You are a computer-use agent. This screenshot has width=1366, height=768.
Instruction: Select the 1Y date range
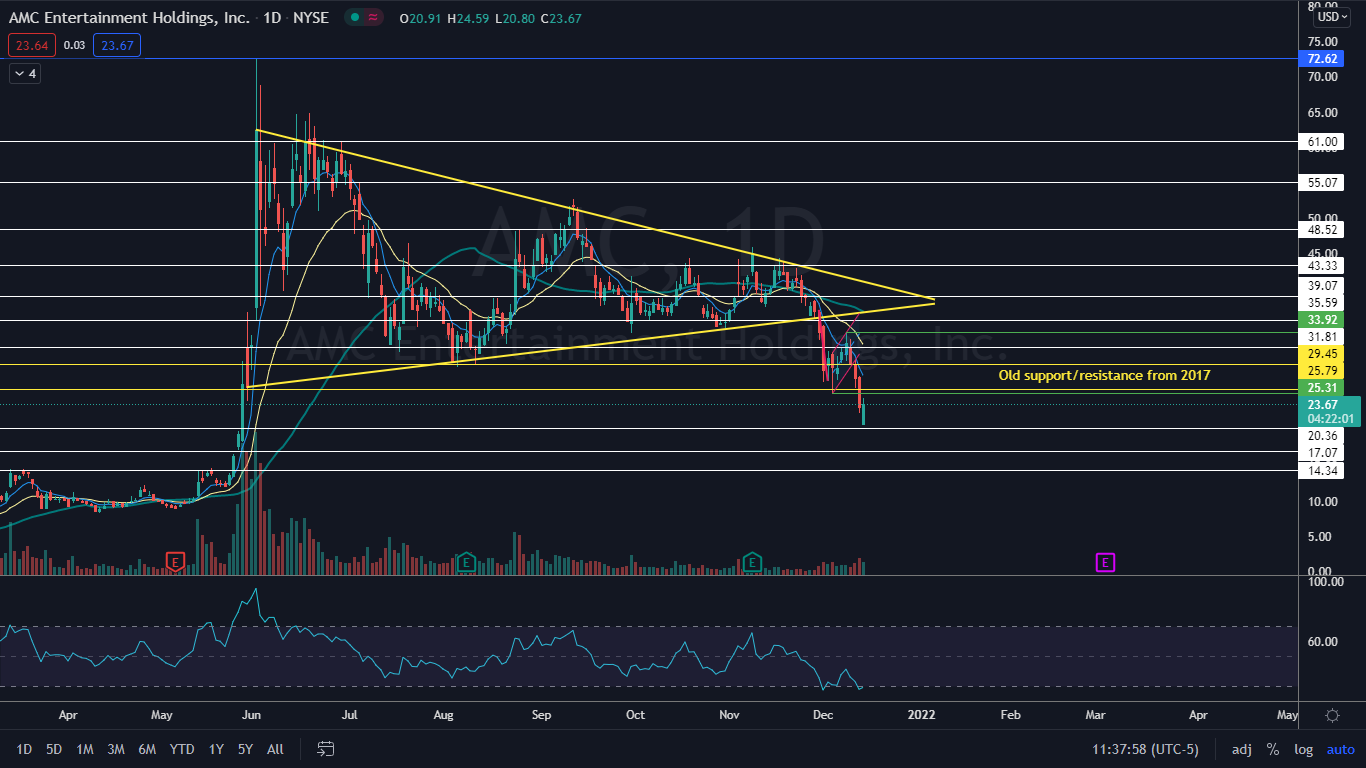point(216,749)
